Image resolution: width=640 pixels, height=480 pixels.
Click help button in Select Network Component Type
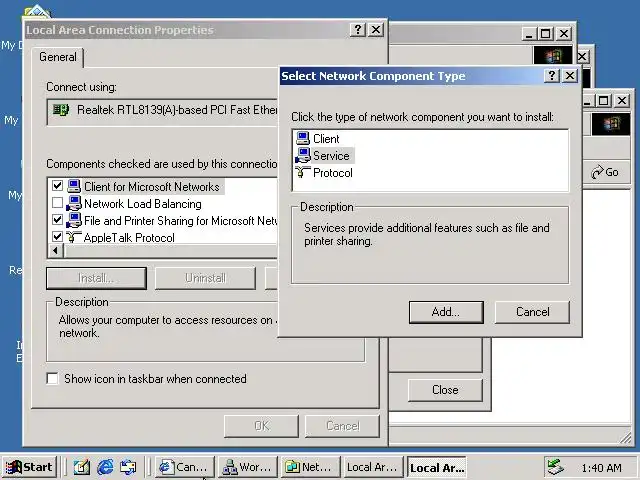(552, 76)
